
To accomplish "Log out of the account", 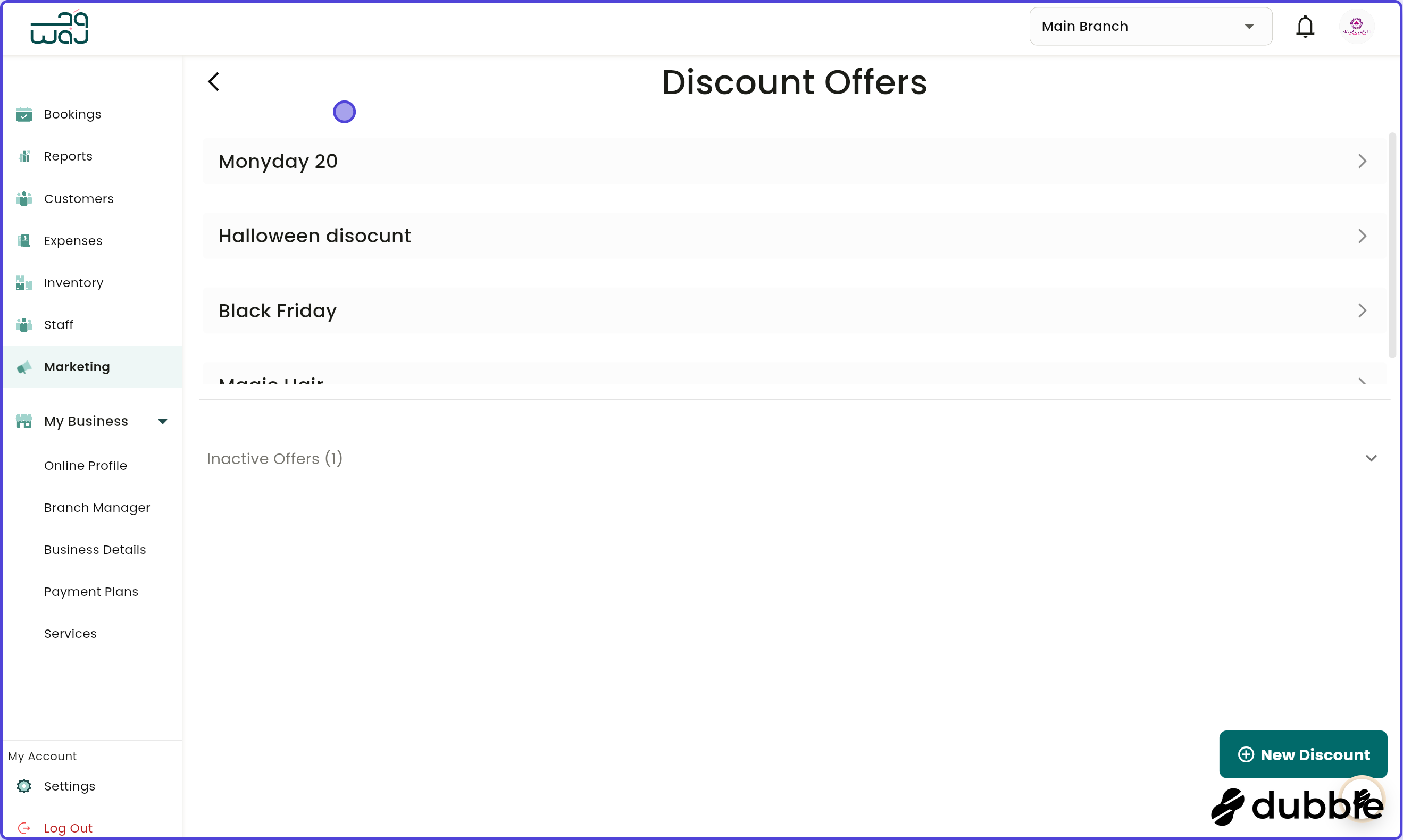I will (x=69, y=827).
